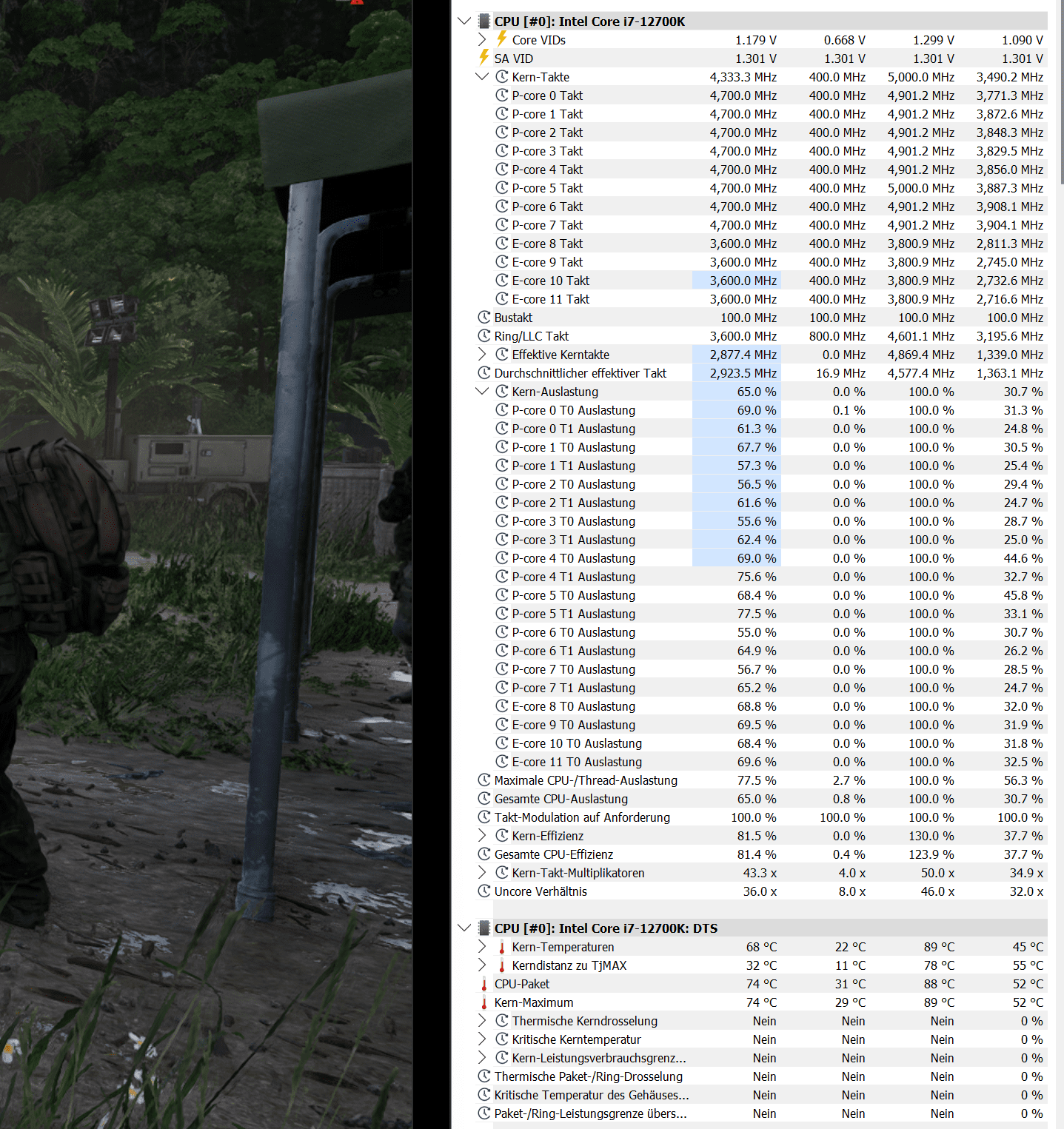Click the clock icon for P-core 0 Takt
The height and width of the screenshot is (1129, 1064).
pos(502,96)
